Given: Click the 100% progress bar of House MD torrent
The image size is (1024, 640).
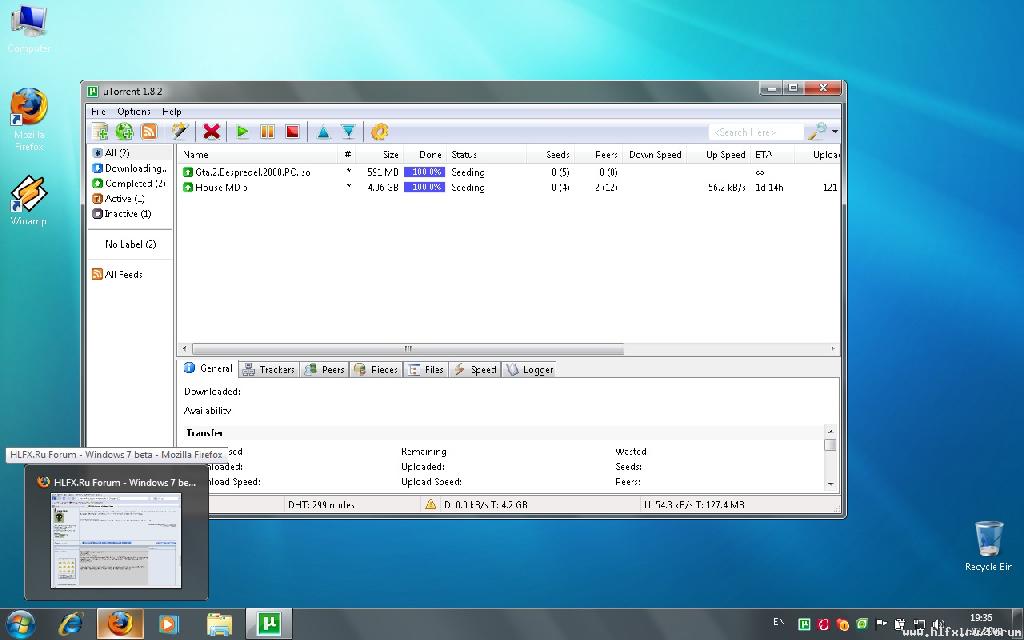Looking at the screenshot, I should click(x=424, y=187).
